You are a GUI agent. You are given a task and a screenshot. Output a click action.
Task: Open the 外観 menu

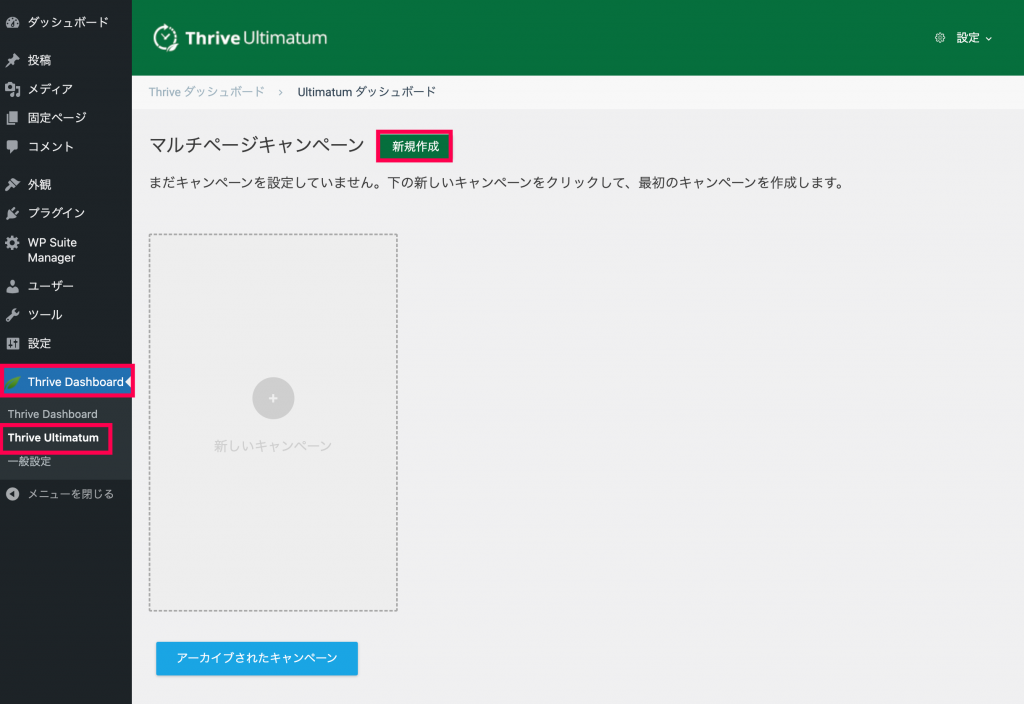[x=65, y=184]
